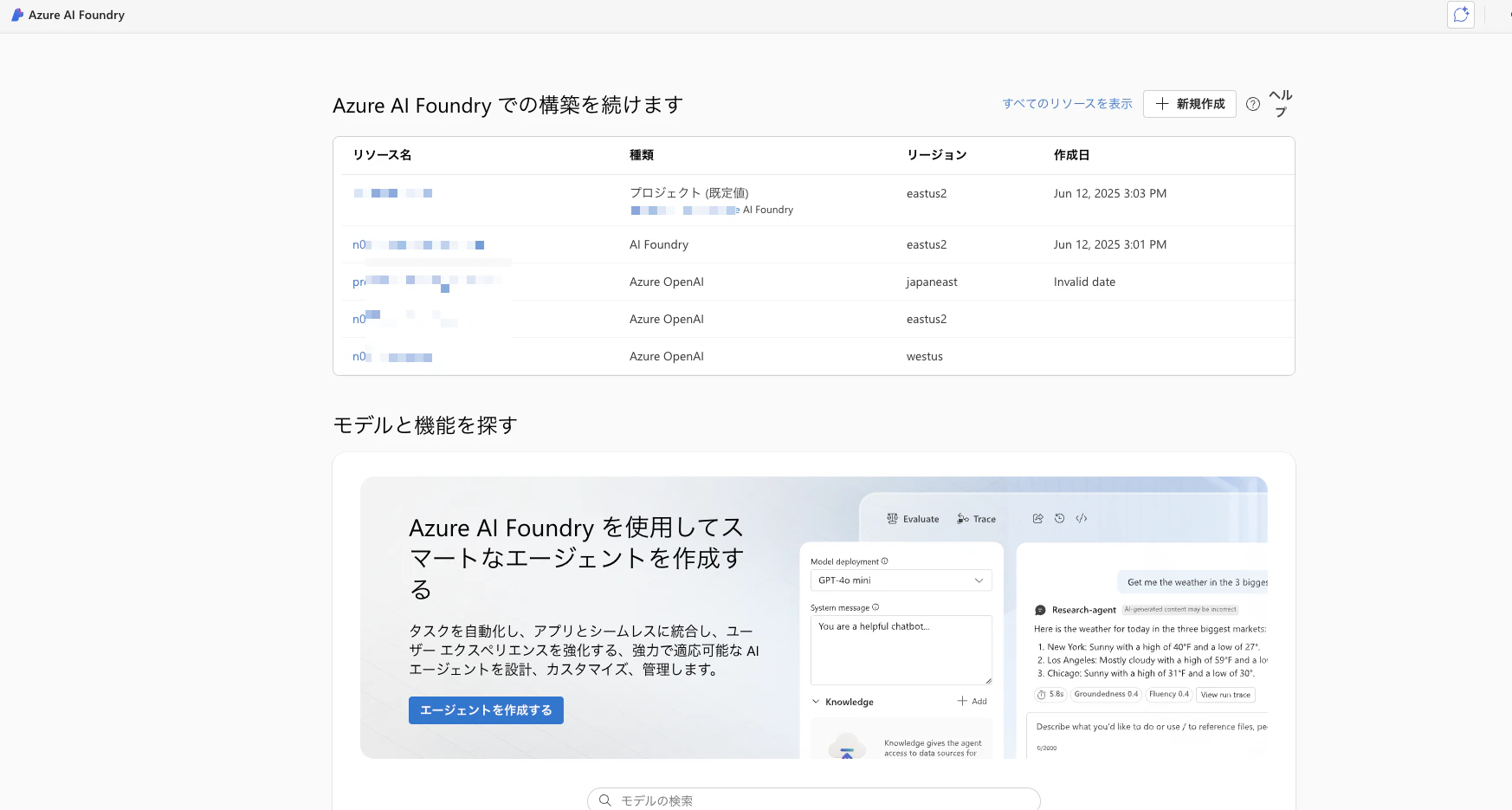The image size is (1512, 810).
Task: Click the プロジェクト (既定値) type cell
Action: coord(689,193)
